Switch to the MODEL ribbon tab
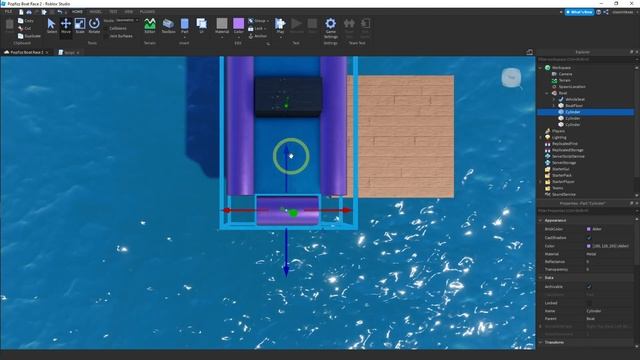The image size is (640, 360). (x=95, y=12)
